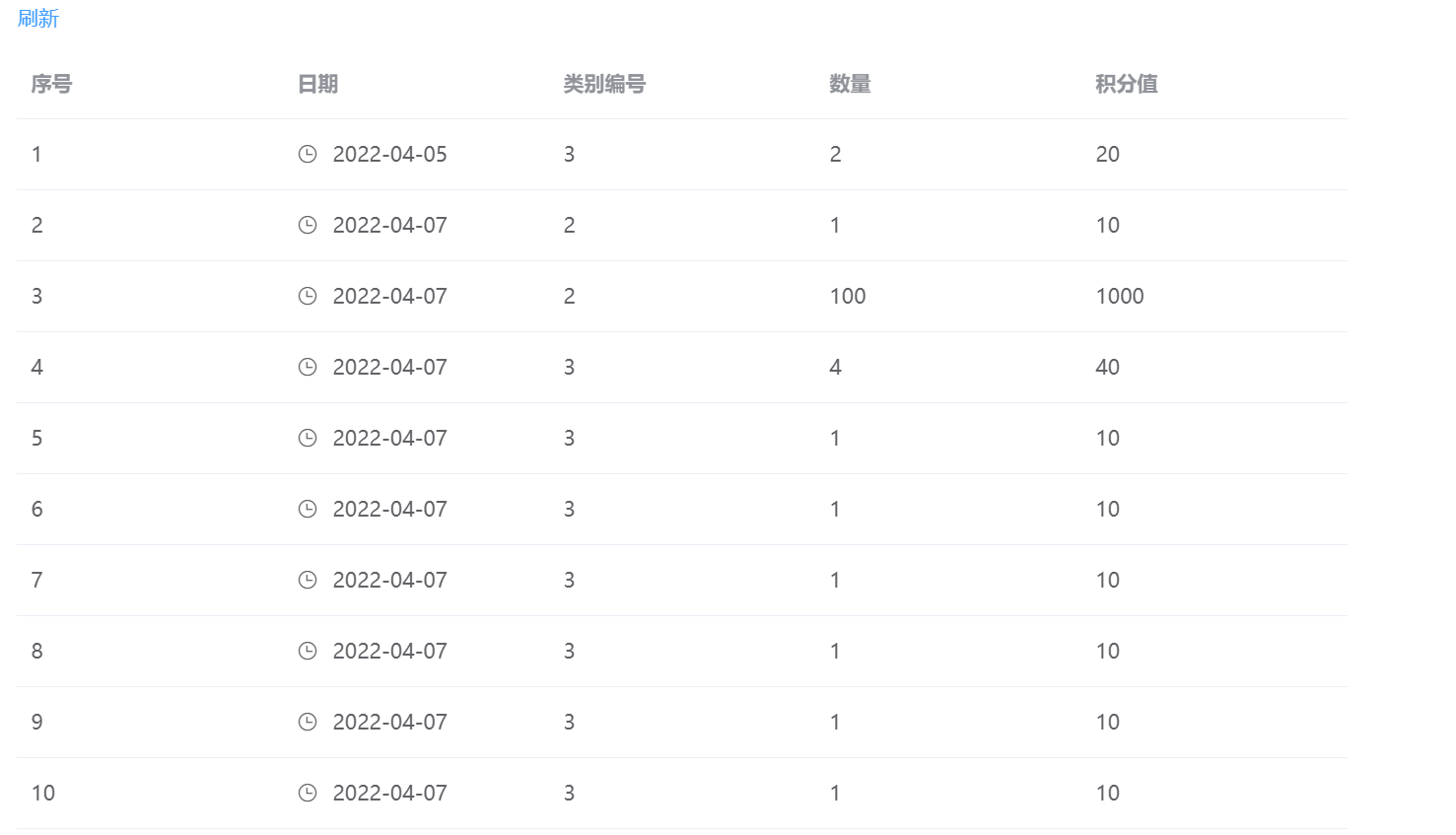The height and width of the screenshot is (835, 1456).
Task: Click 积分值 cell showing 1000
Action: pos(1120,296)
